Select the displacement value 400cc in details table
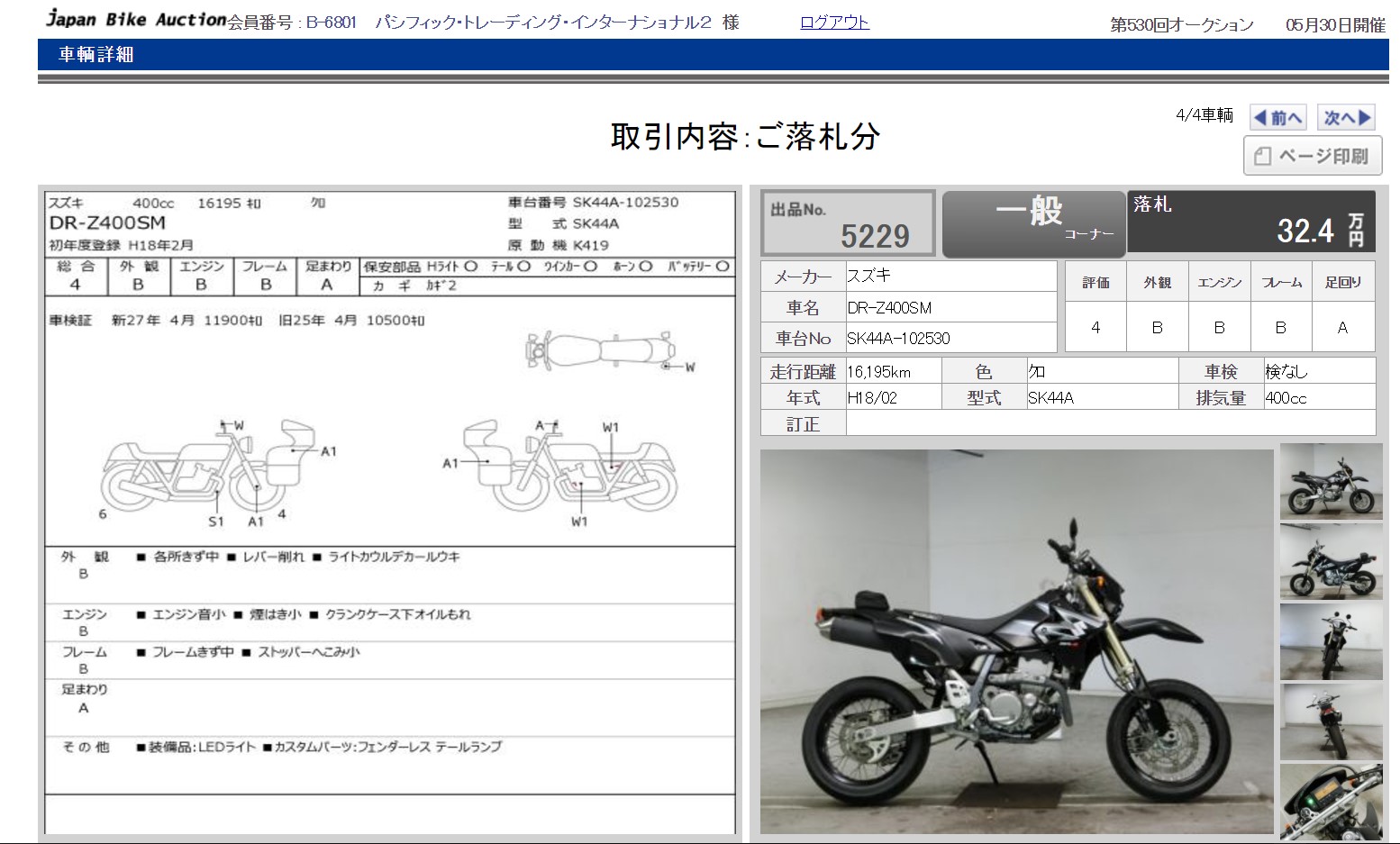 click(1286, 397)
